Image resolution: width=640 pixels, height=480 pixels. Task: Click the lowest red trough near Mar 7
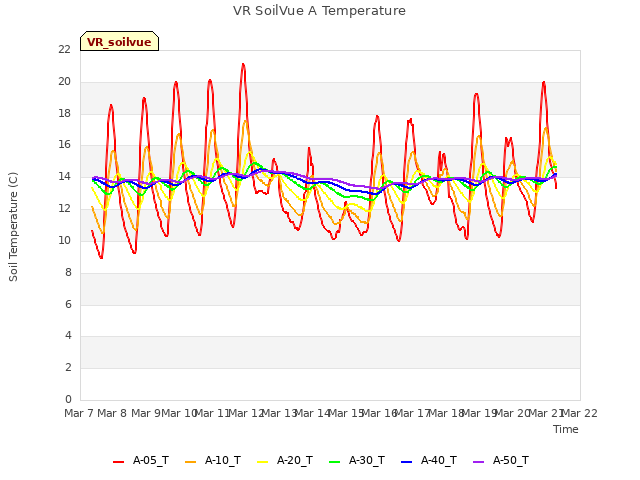pyautogui.click(x=101, y=258)
